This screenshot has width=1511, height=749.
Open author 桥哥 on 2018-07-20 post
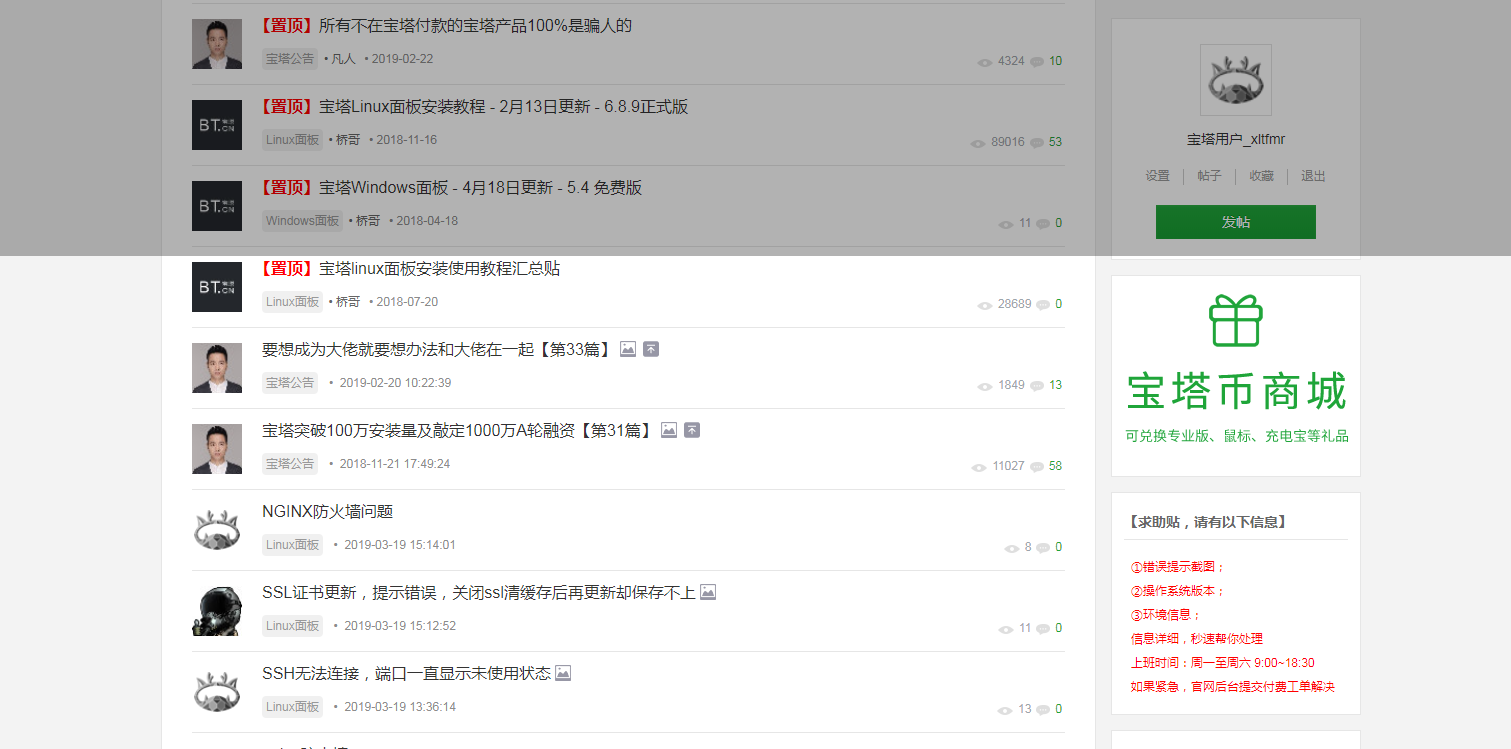(348, 302)
